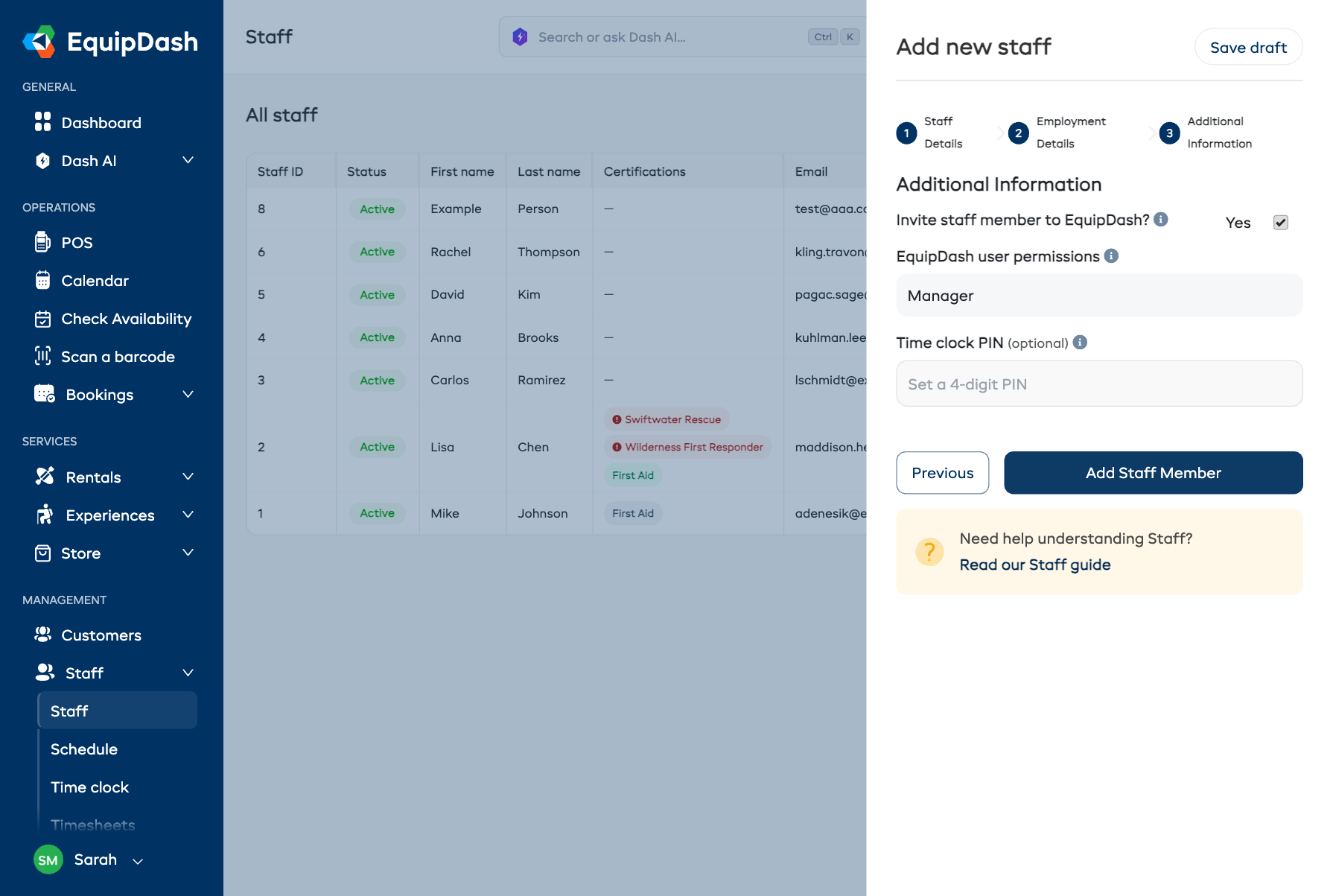Open the Timesheets submenu item
Viewport: 1333px width, 896px height.
pos(93,824)
